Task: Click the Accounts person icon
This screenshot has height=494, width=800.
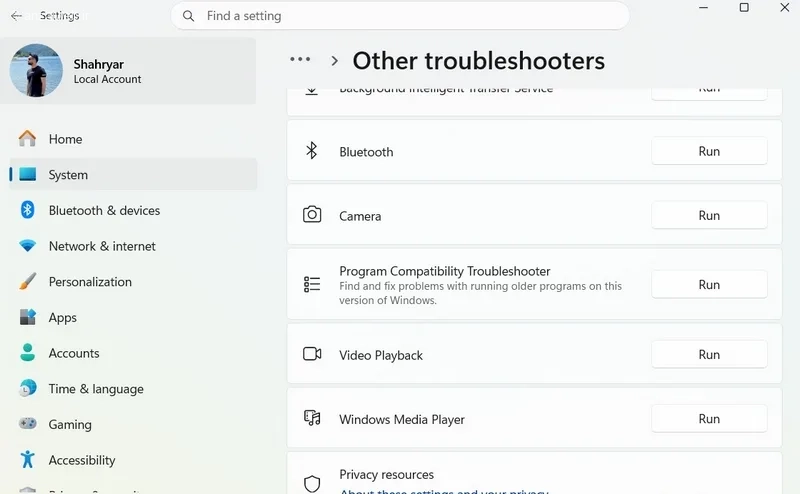Action: (x=28, y=353)
